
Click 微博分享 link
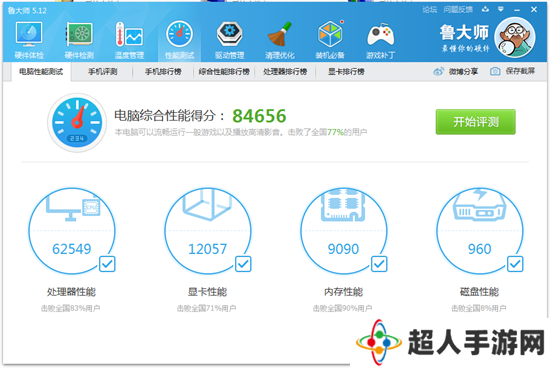463,72
